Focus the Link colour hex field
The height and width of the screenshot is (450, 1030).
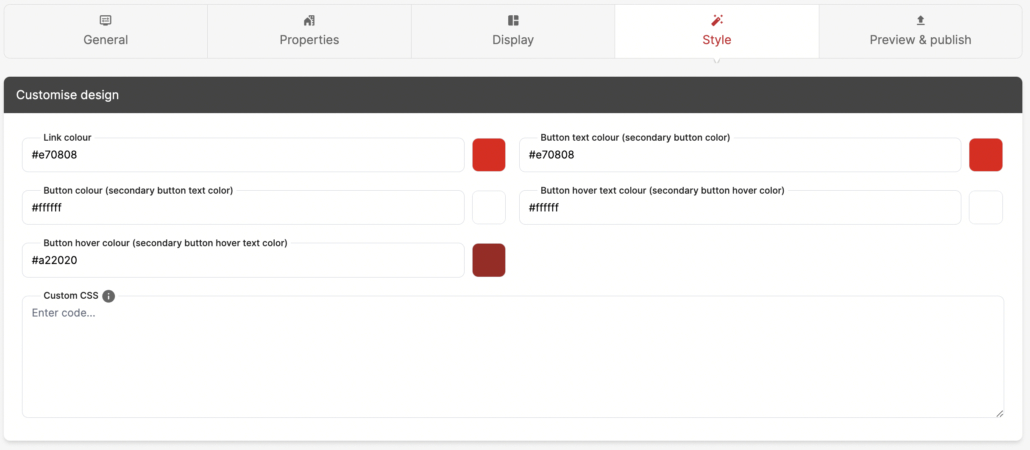[243, 155]
